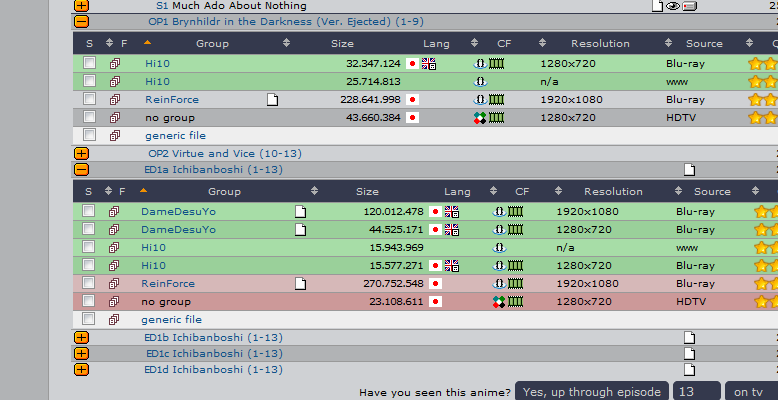Collapse the OP1 Brynhildr in the Darkness section
778x400 pixels.
point(81,22)
